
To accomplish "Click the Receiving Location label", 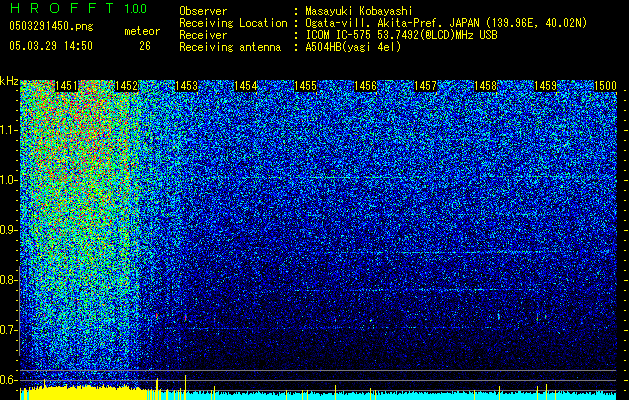I will tap(233, 23).
